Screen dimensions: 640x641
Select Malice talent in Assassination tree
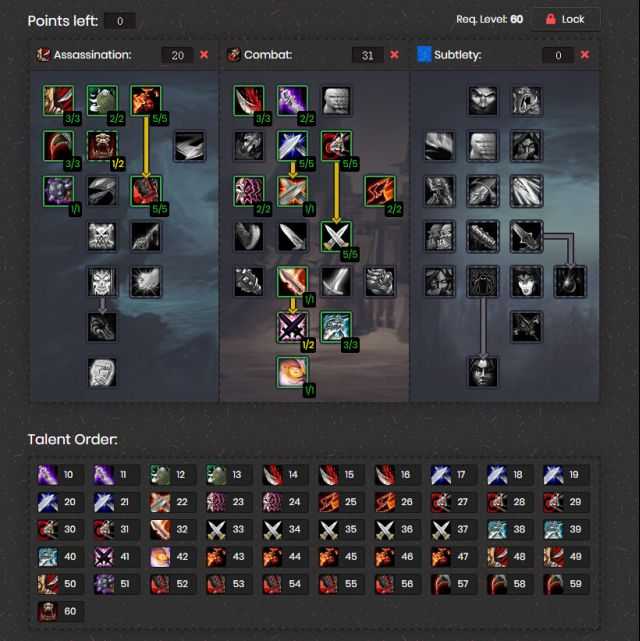click(x=146, y=101)
